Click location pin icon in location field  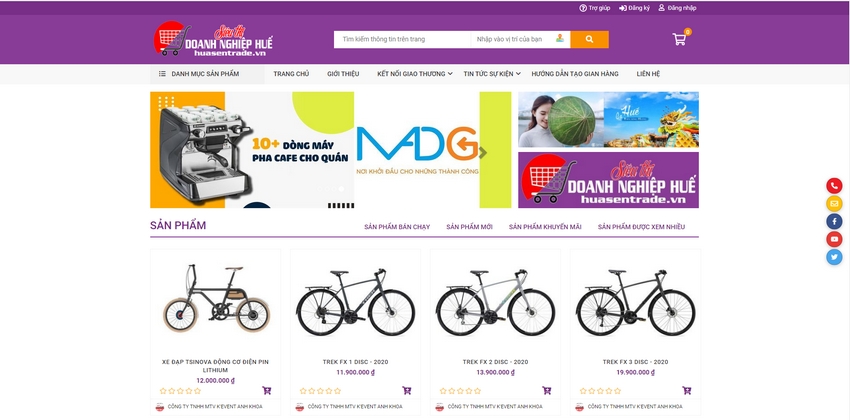click(560, 38)
